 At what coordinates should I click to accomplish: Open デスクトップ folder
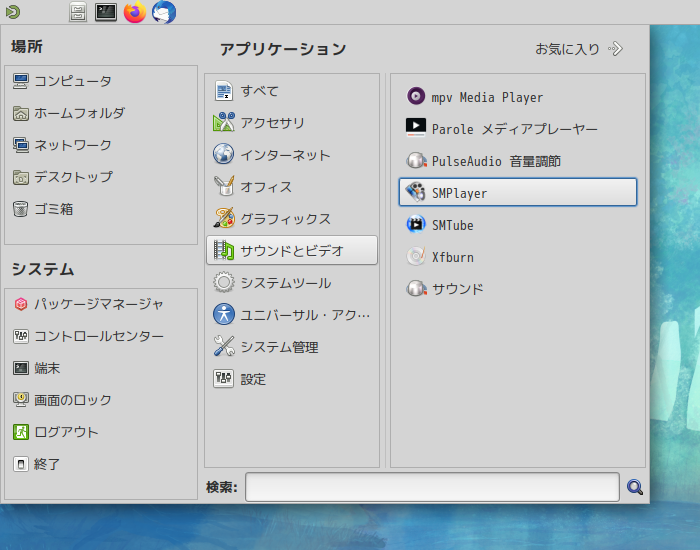101,177
